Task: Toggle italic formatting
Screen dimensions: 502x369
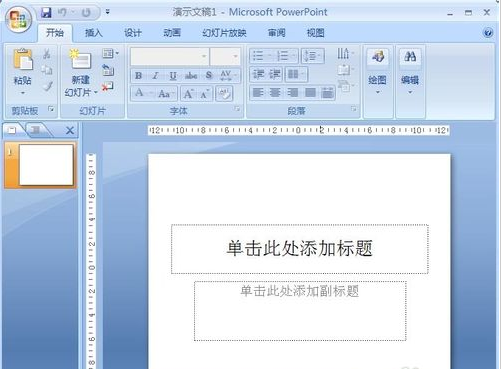Action: (155, 76)
